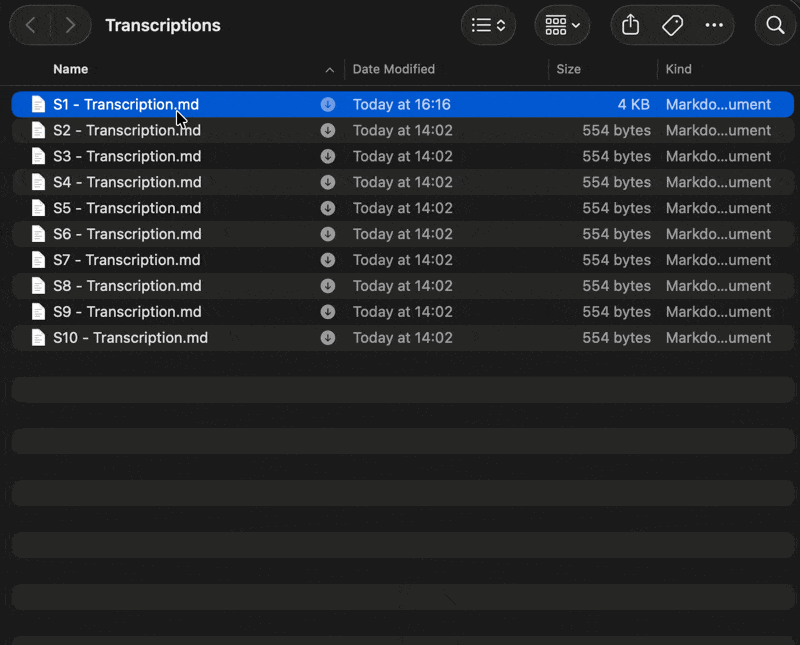Click the Back navigation arrow

[31, 26]
